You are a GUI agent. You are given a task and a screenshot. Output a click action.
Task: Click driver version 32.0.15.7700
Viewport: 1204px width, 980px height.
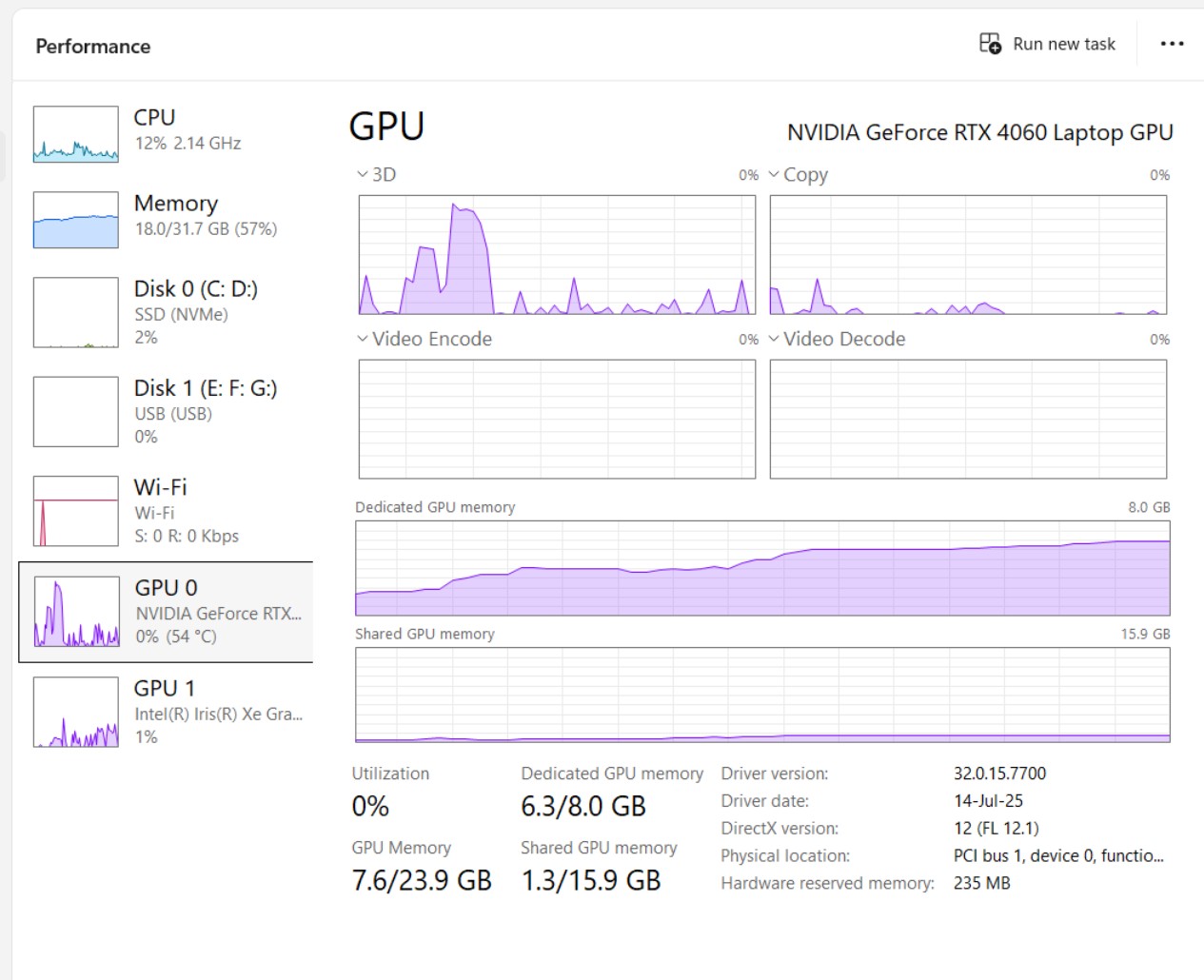pyautogui.click(x=999, y=774)
